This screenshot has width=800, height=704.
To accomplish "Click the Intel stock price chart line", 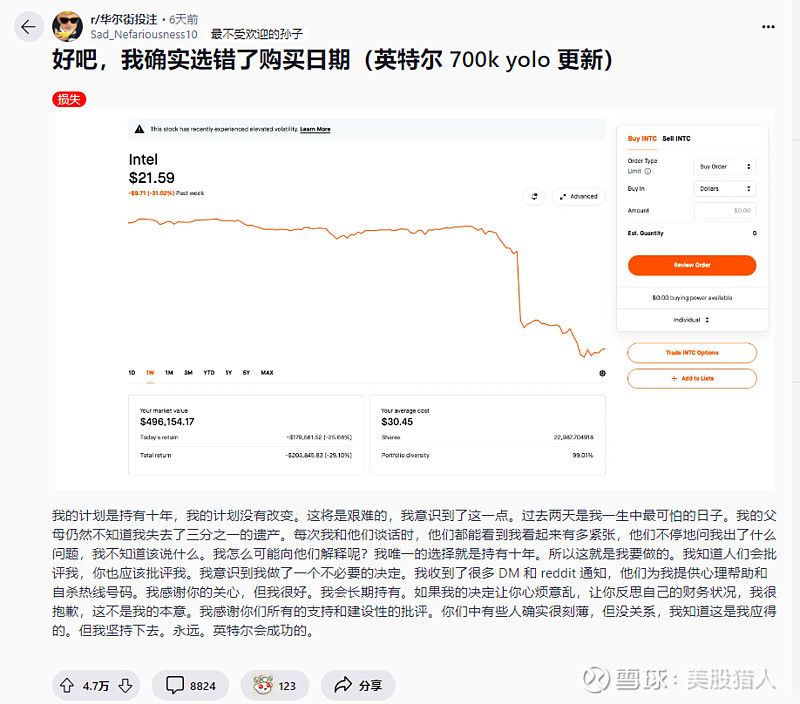I will (x=366, y=287).
